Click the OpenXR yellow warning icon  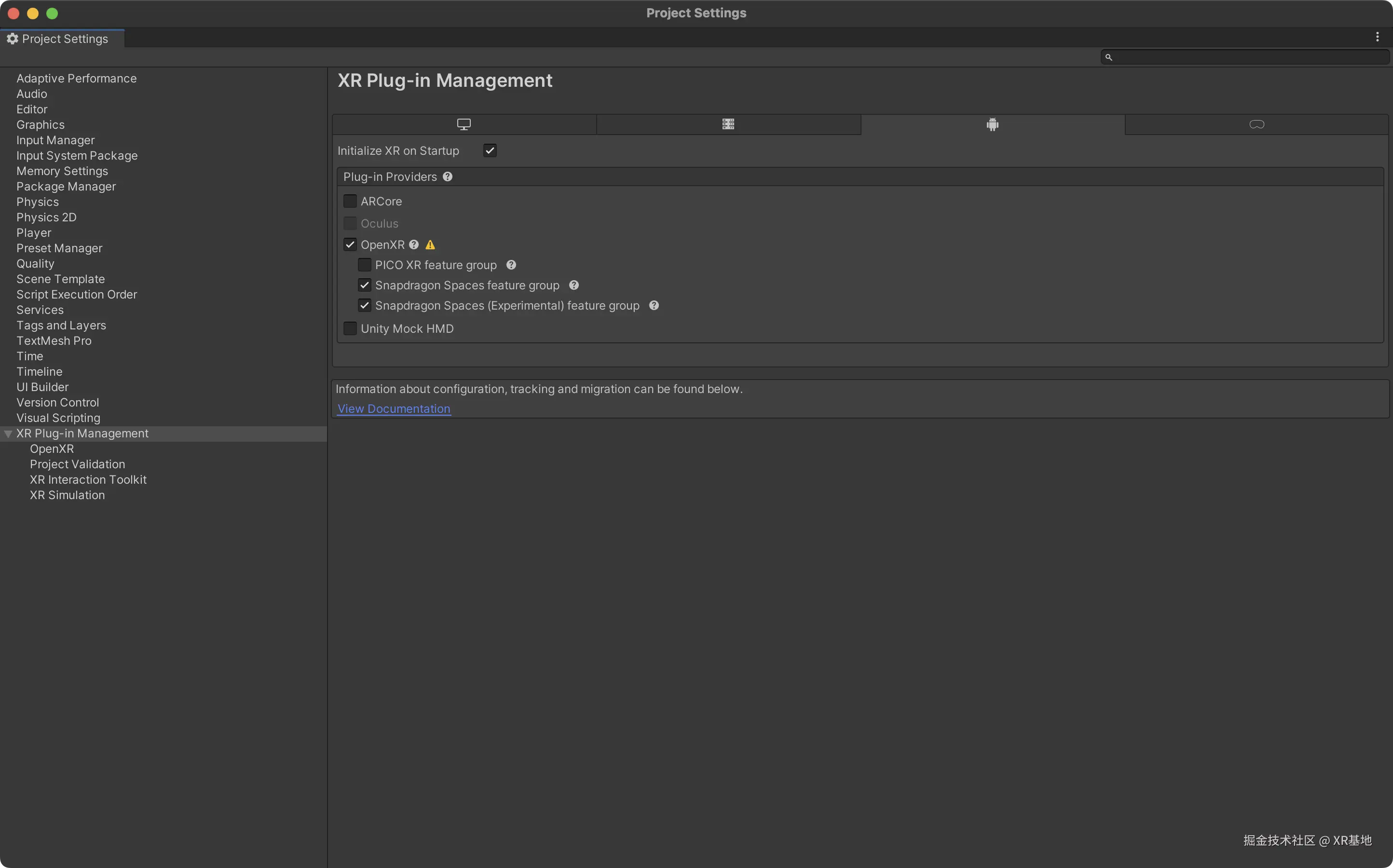pos(430,245)
